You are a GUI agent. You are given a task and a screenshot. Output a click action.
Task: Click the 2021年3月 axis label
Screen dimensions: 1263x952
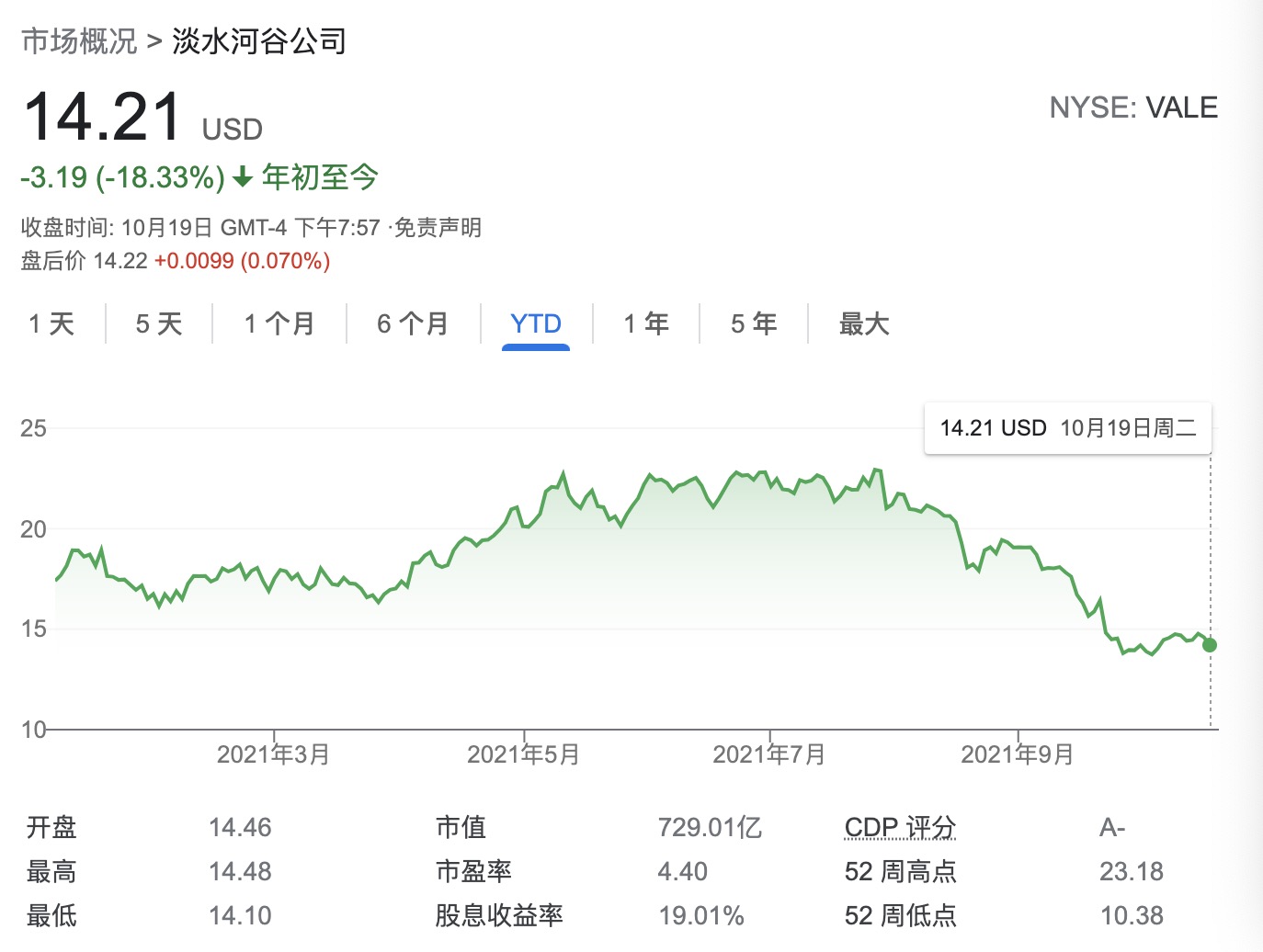pyautogui.click(x=273, y=754)
